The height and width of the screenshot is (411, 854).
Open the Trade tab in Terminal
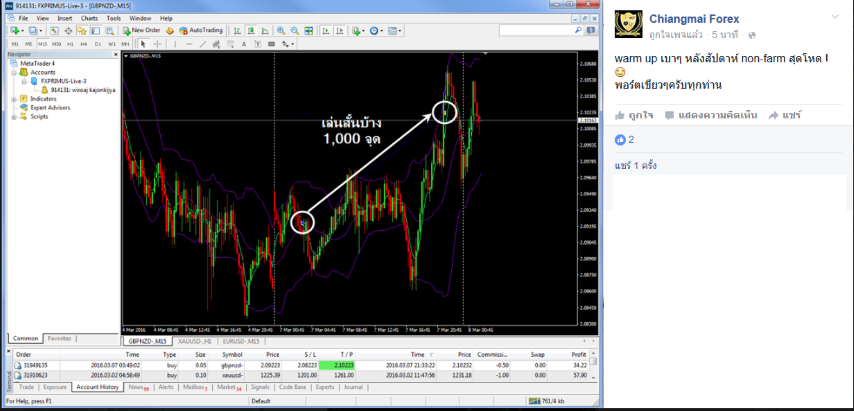click(26, 387)
